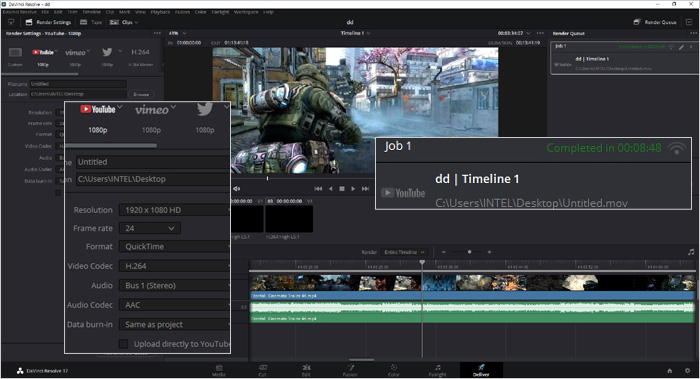Image resolution: width=700 pixels, height=379 pixels.
Task: Click the timeline zoom-out minus button
Action: [443, 252]
